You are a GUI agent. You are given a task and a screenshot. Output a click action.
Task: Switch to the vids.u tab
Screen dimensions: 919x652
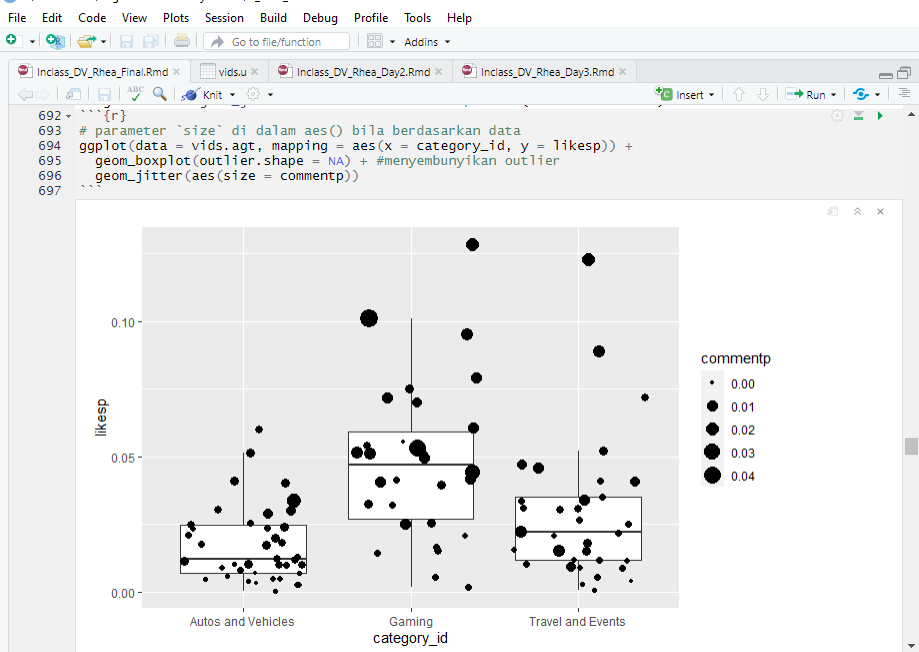[x=231, y=71]
